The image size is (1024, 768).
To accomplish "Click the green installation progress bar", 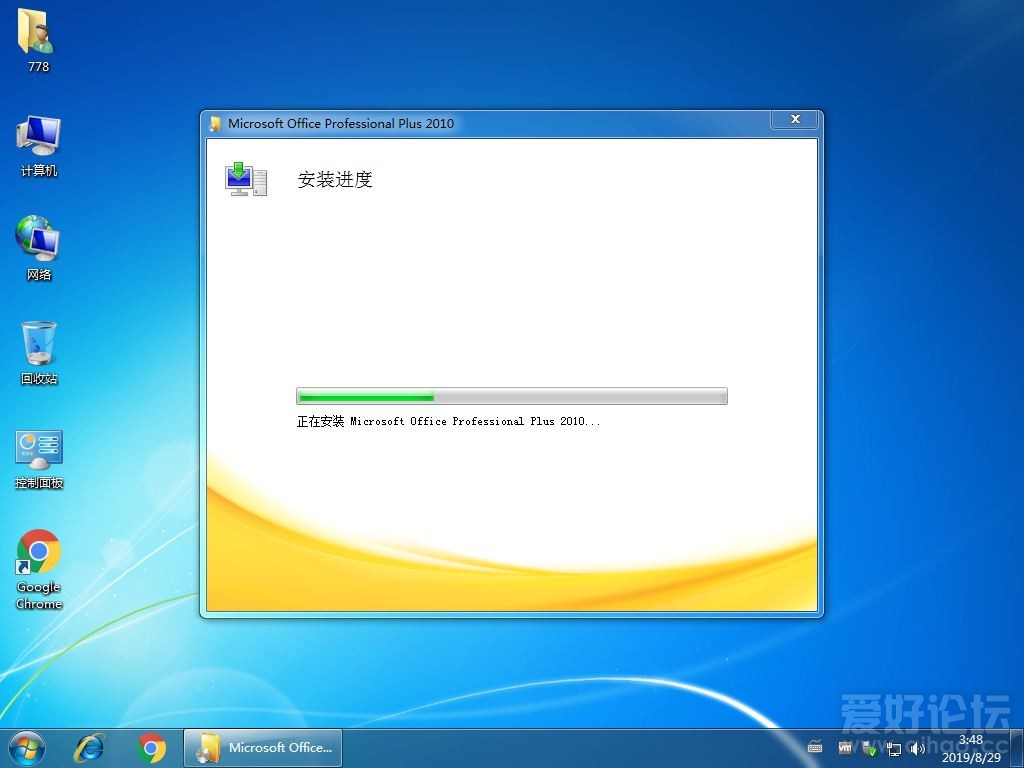I will pyautogui.click(x=511, y=396).
